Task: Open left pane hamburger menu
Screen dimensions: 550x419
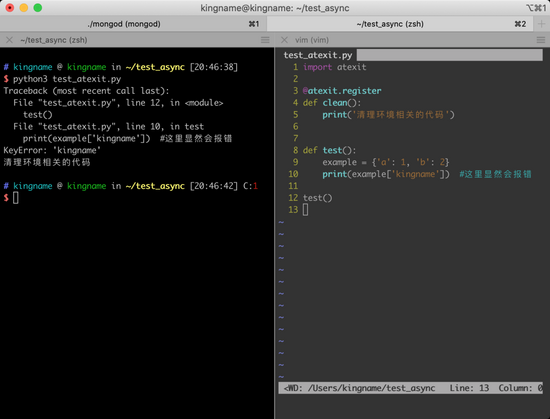Action: (265, 40)
